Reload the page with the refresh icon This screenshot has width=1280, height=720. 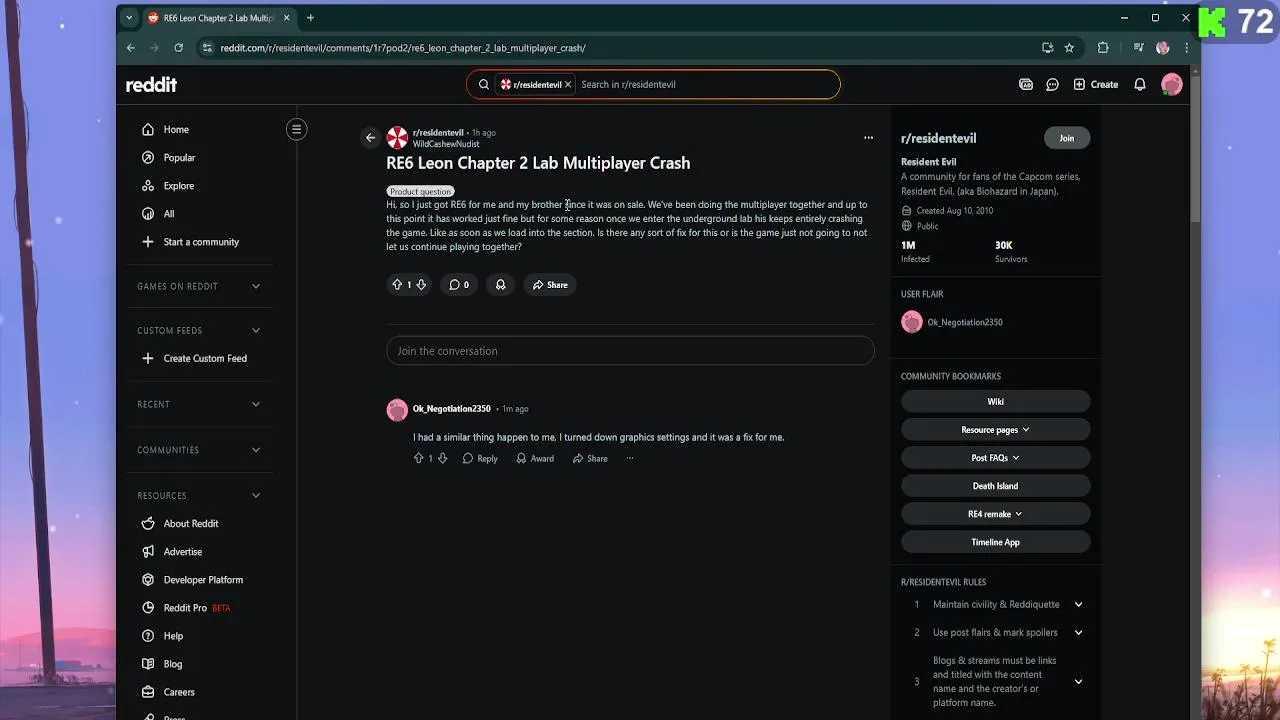[x=178, y=47]
